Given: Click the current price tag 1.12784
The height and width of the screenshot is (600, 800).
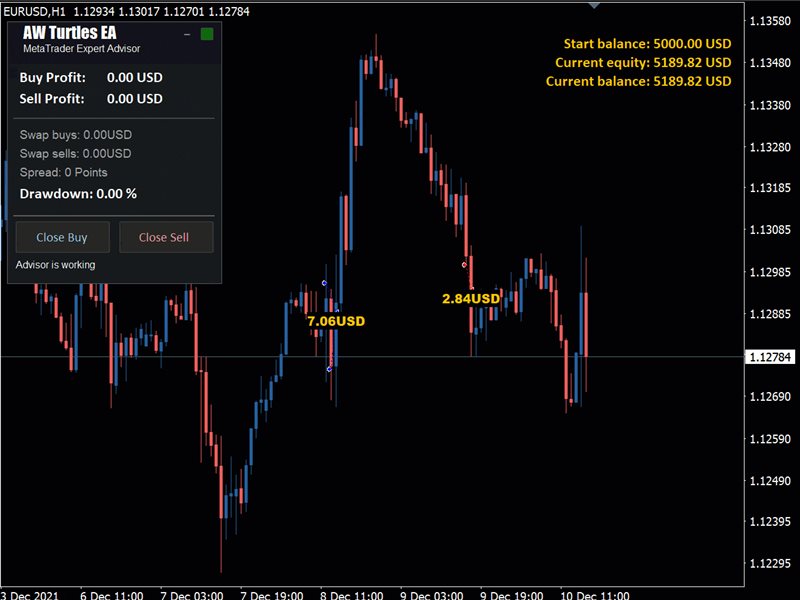Looking at the screenshot, I should [x=771, y=357].
